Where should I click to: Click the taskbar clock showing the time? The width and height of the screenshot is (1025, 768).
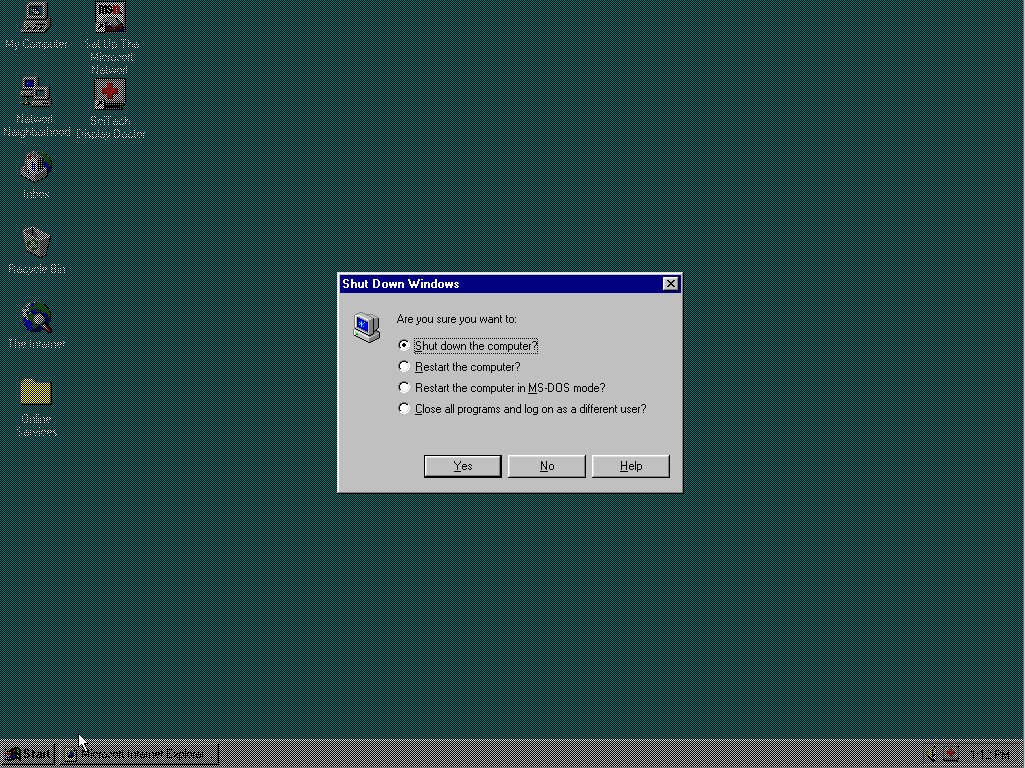click(x=990, y=753)
